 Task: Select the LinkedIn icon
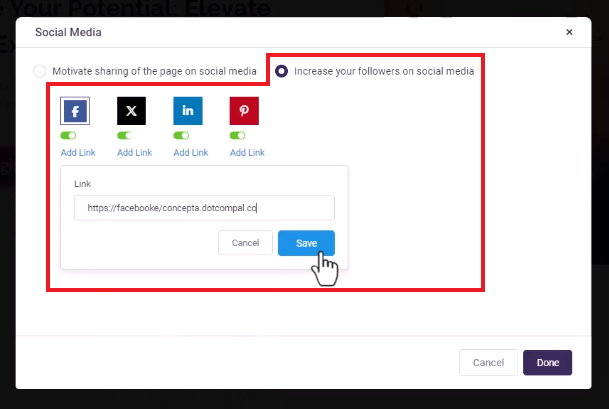point(188,111)
